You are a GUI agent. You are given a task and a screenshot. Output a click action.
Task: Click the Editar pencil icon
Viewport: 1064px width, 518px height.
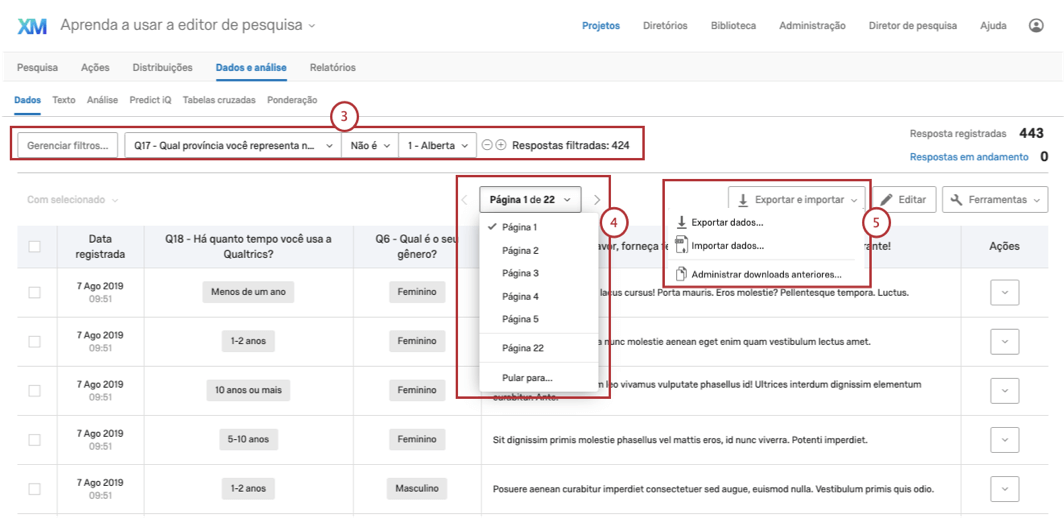point(886,200)
